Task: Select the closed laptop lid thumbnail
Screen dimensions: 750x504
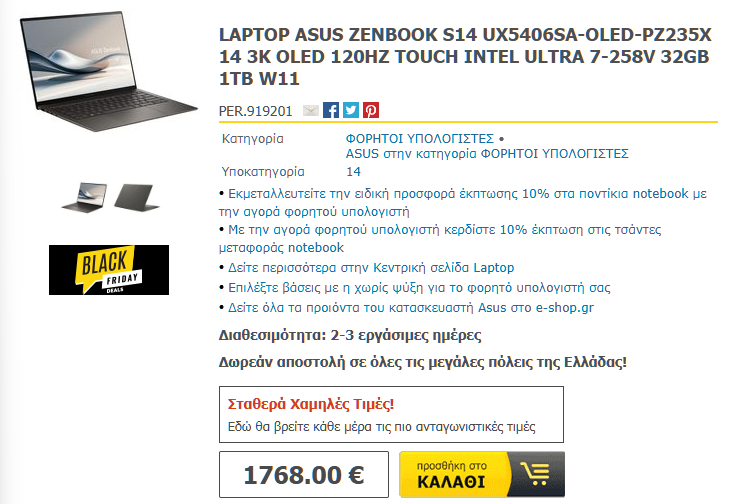Action: 136,197
